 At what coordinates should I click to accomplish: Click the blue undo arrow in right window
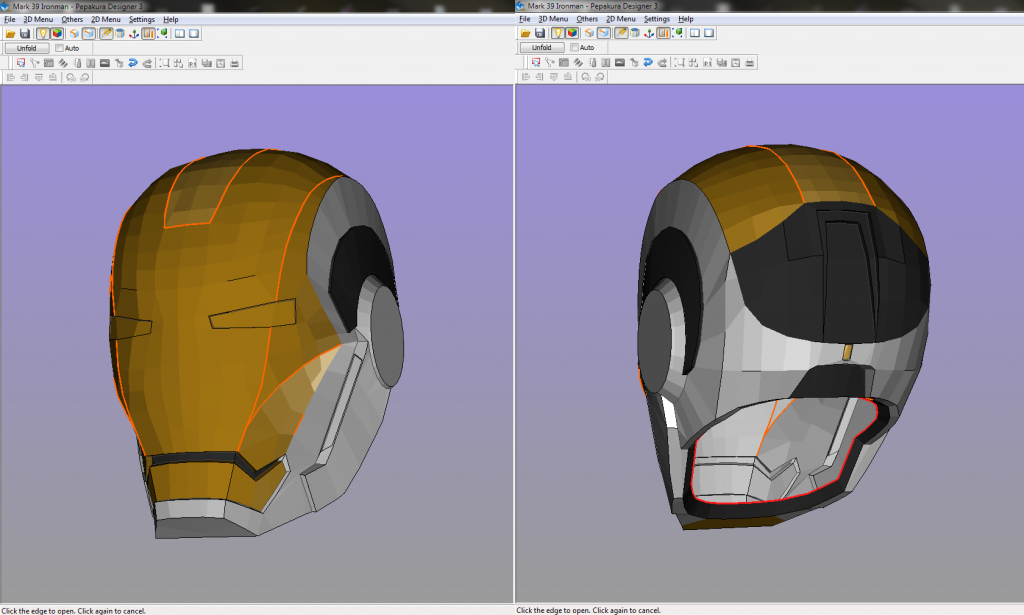coord(648,63)
